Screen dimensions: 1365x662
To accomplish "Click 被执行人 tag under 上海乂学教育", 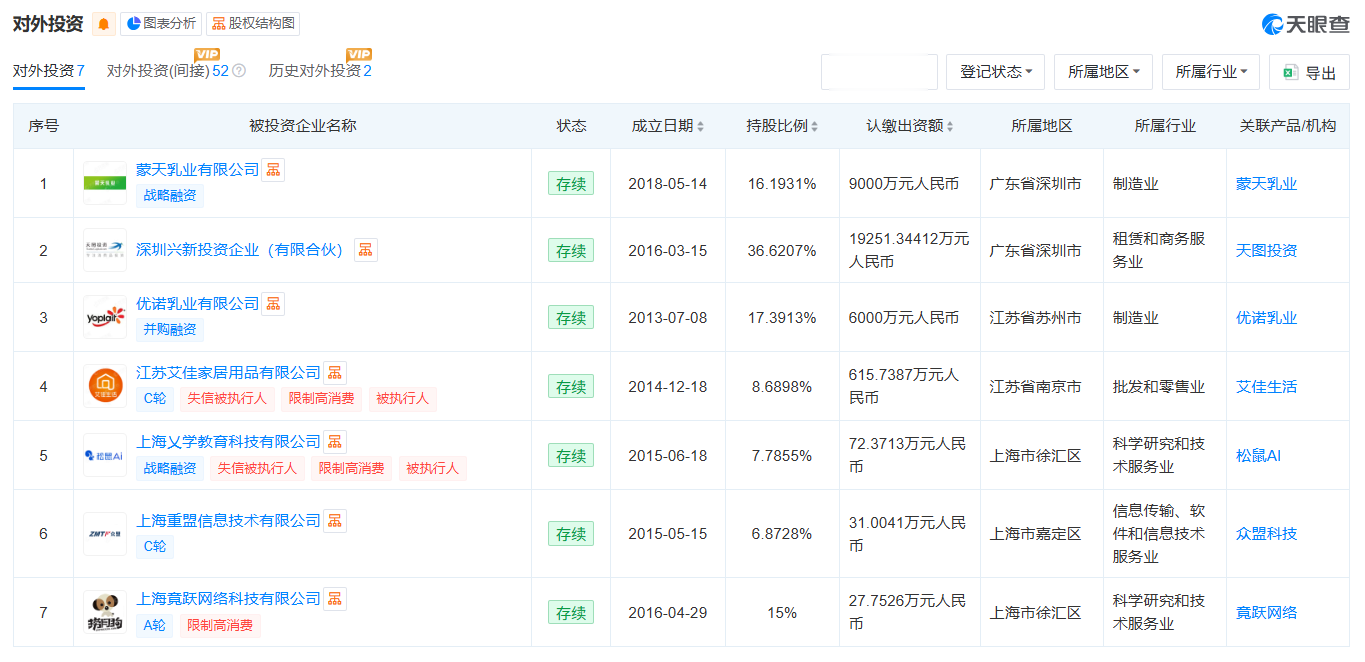I will (432, 468).
